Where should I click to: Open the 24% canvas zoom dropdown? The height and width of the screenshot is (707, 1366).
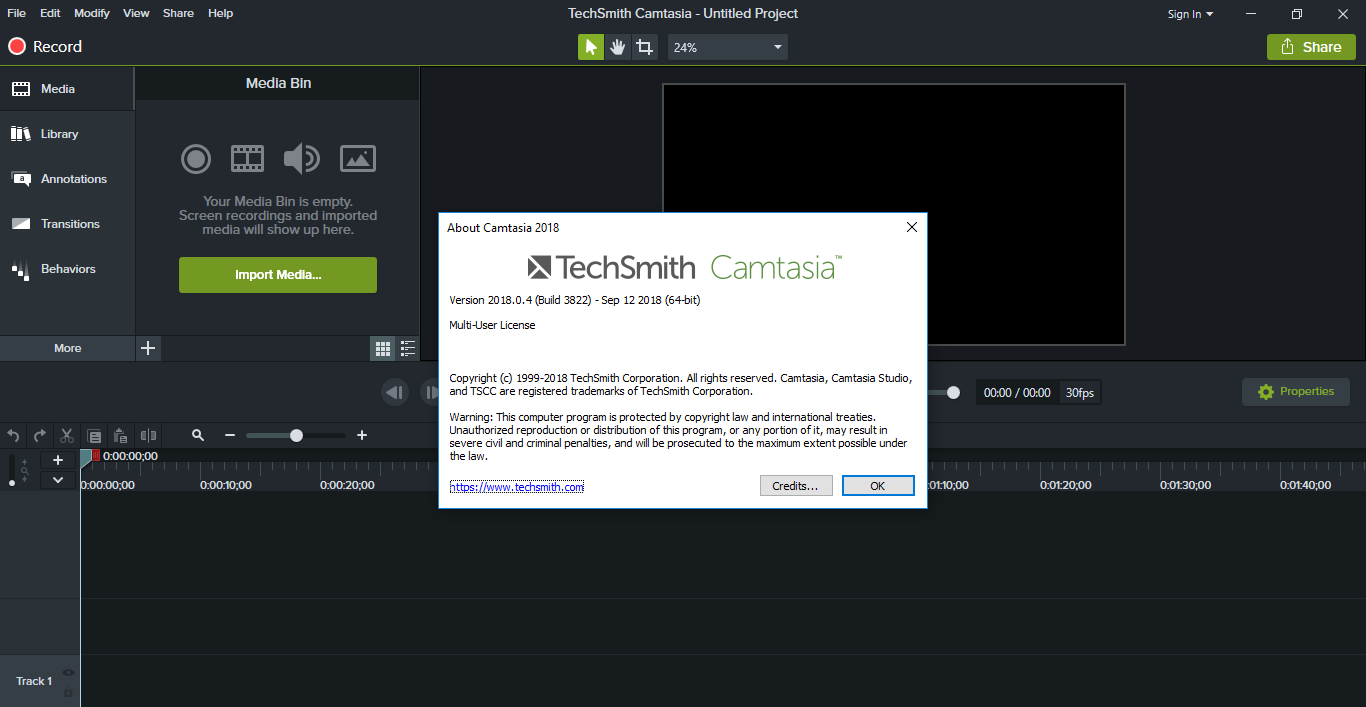(728, 47)
